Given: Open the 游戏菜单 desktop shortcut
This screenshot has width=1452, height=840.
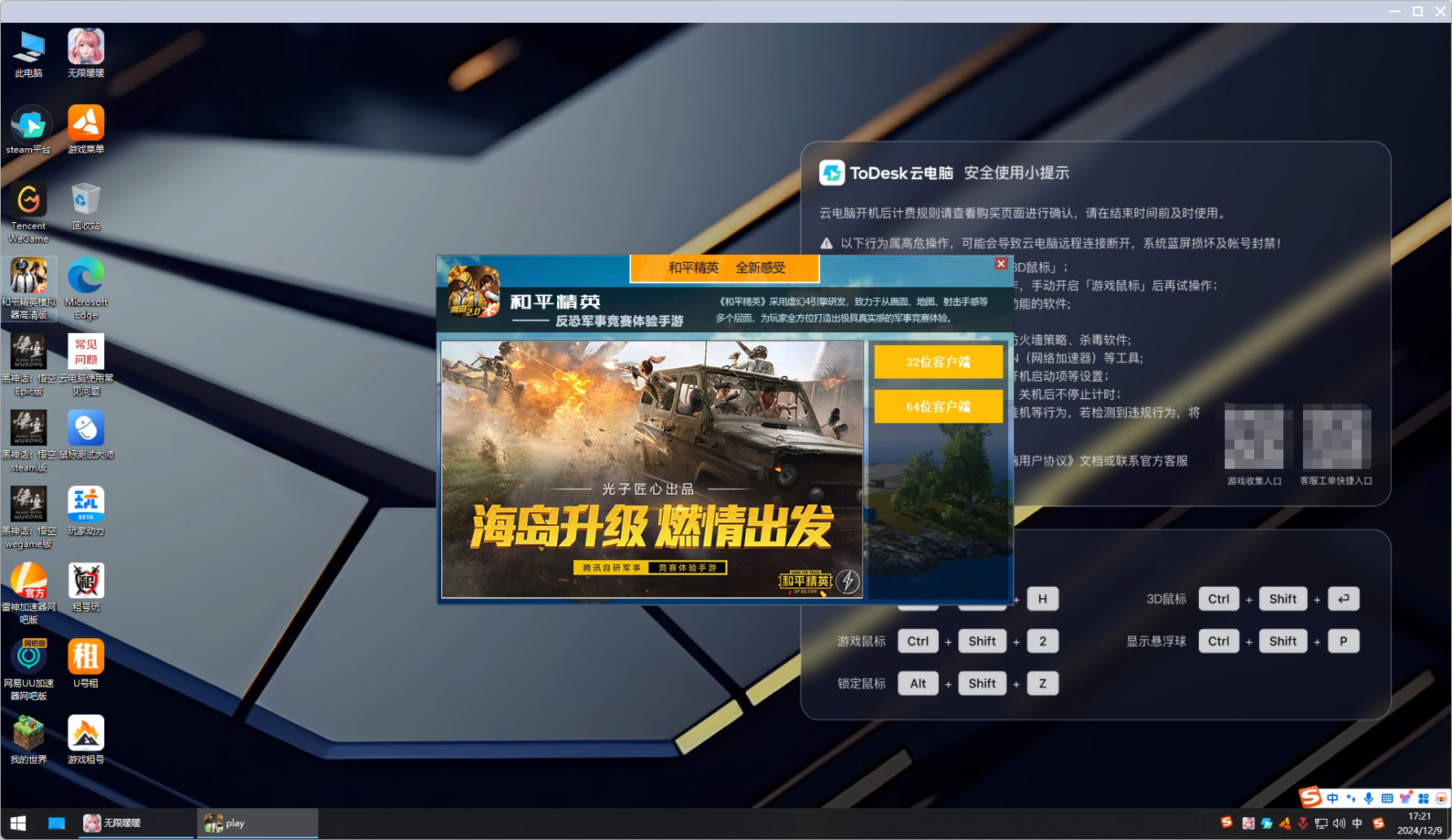Looking at the screenshot, I should click(x=86, y=130).
